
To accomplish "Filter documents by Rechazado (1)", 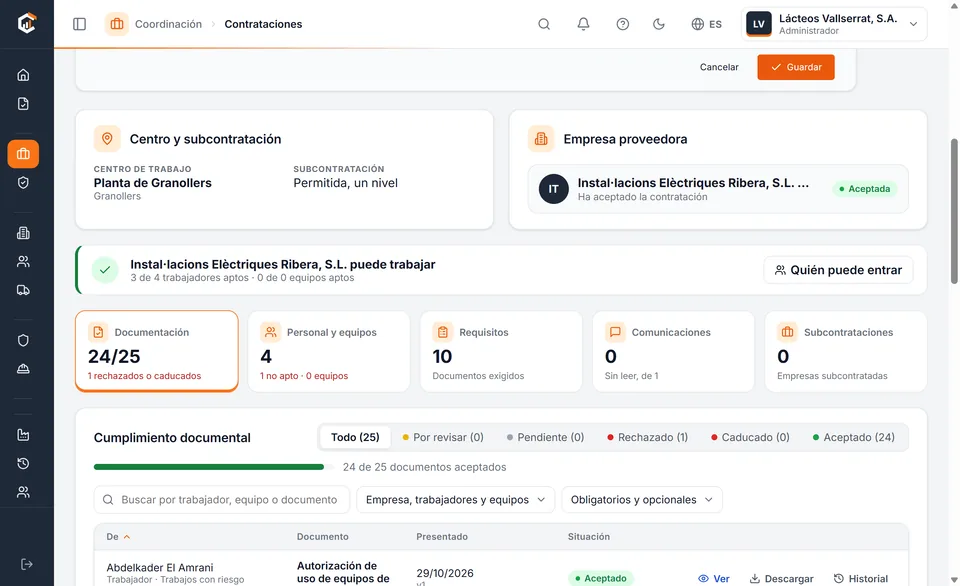I will click(647, 437).
